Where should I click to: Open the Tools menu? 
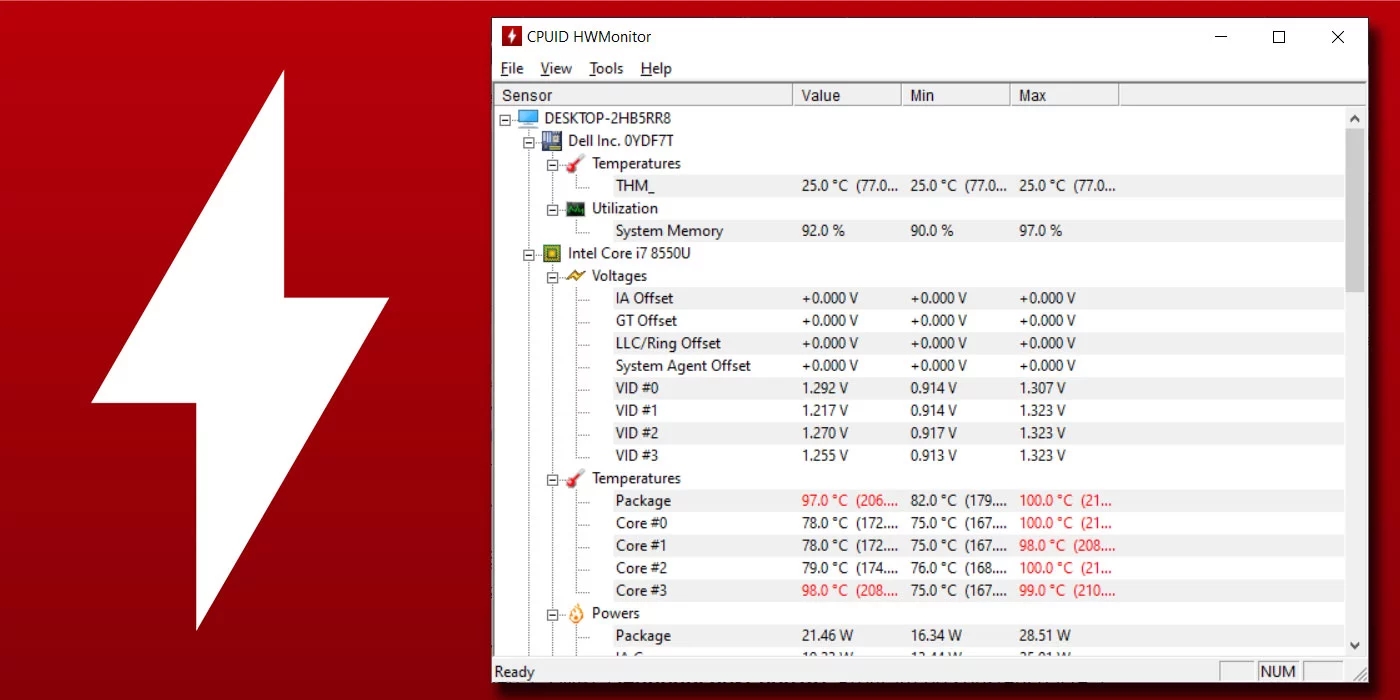pyautogui.click(x=606, y=68)
